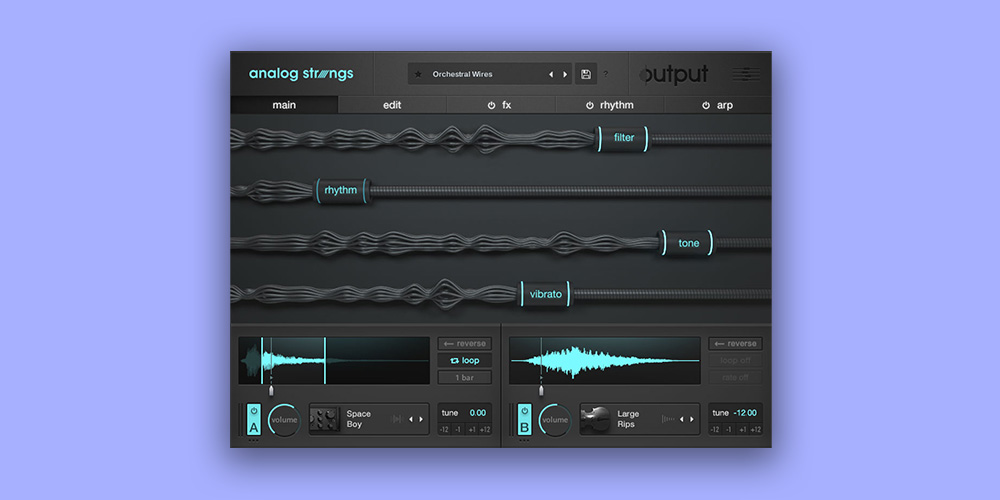This screenshot has height=500, width=1000.
Task: Click layer B -1 tune button
Action: 728,430
